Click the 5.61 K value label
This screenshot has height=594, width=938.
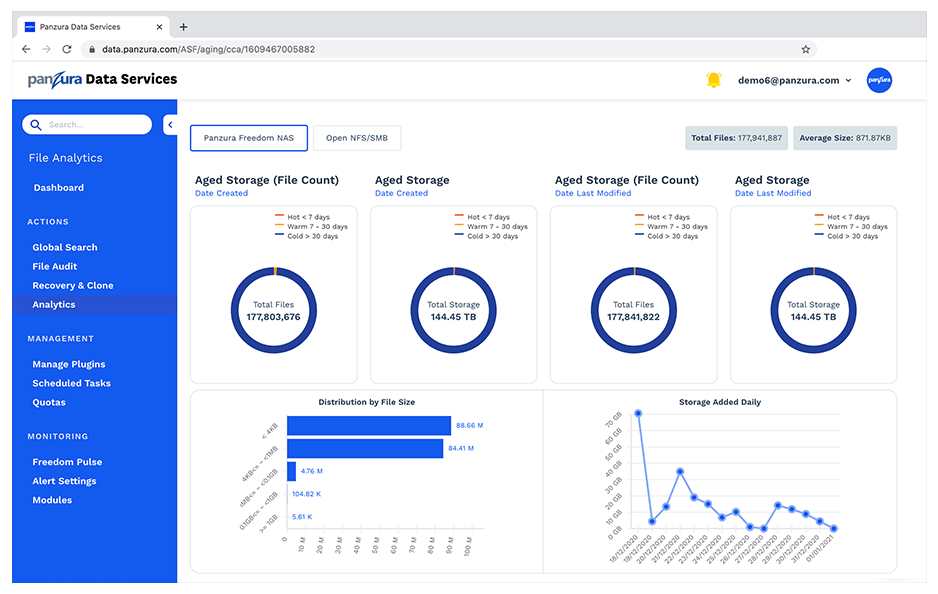pos(302,517)
